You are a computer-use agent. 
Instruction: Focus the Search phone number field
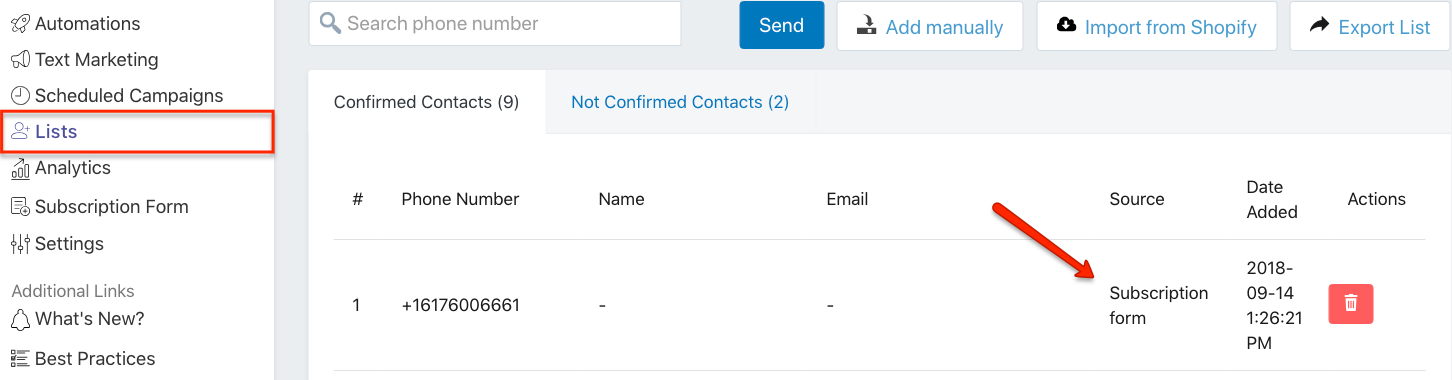[x=495, y=24]
